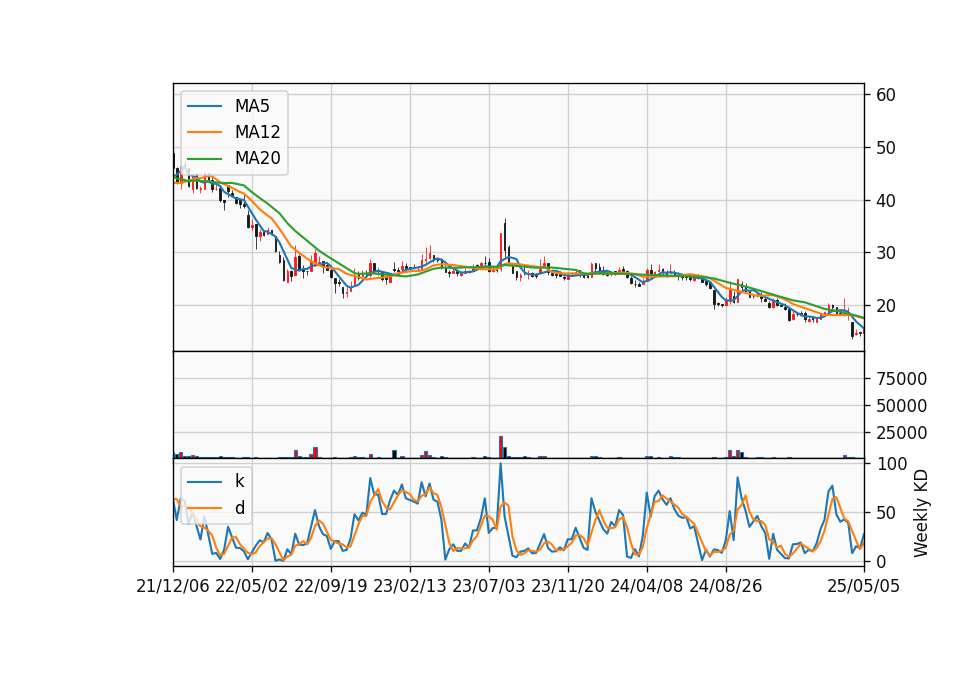The width and height of the screenshot is (960, 690).
Task: Click the blue k legend line sample
Action: coord(204,482)
